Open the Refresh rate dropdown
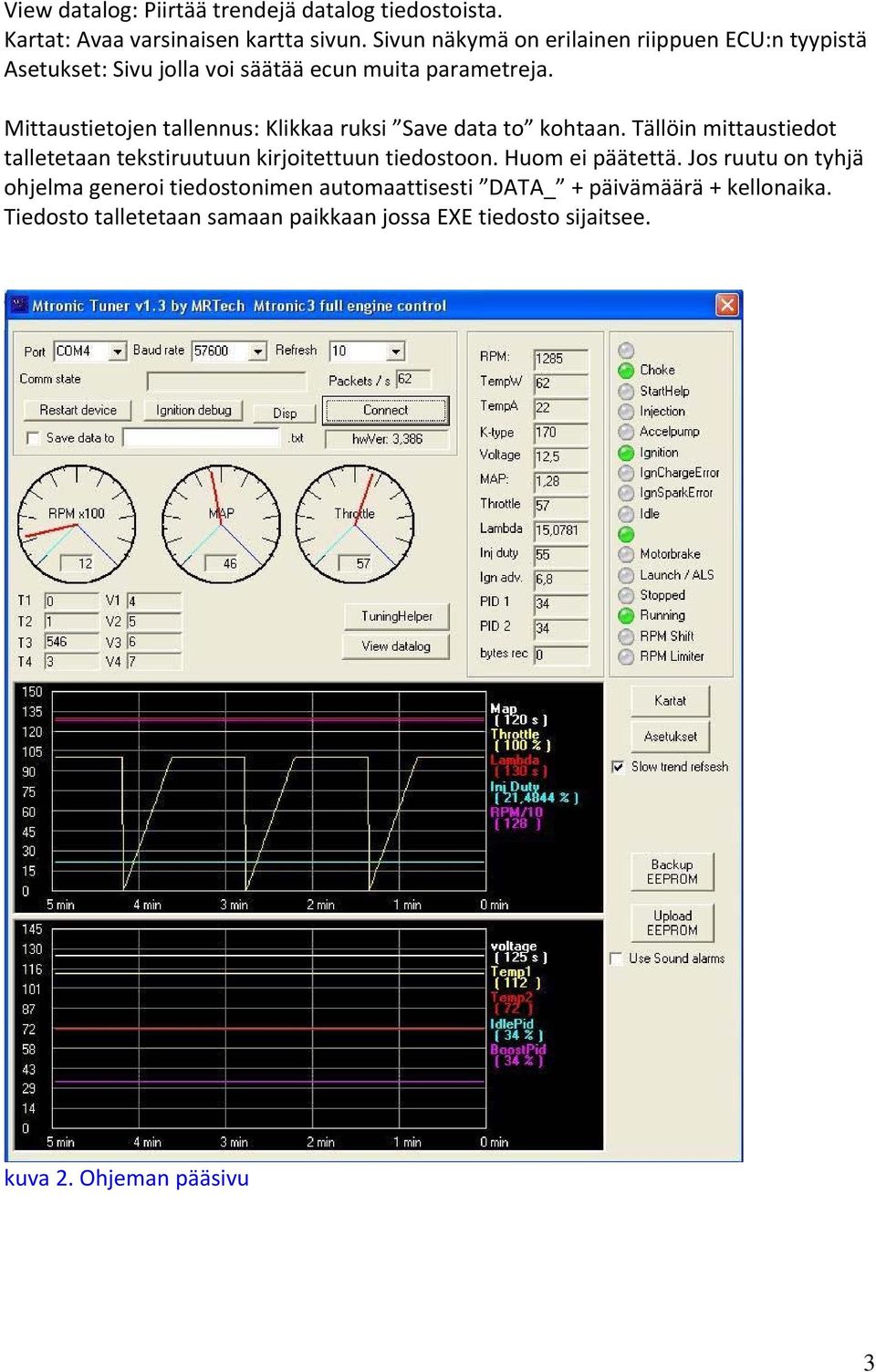 [396, 351]
